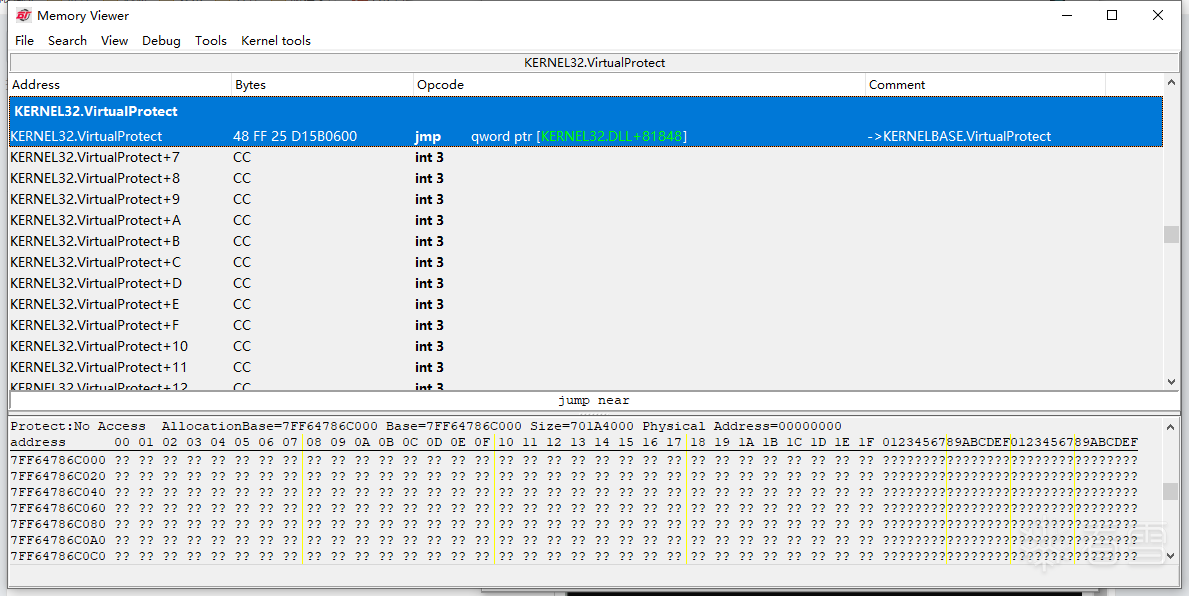Open the Kernel tools menu
The width and height of the screenshot is (1189, 596).
276,41
